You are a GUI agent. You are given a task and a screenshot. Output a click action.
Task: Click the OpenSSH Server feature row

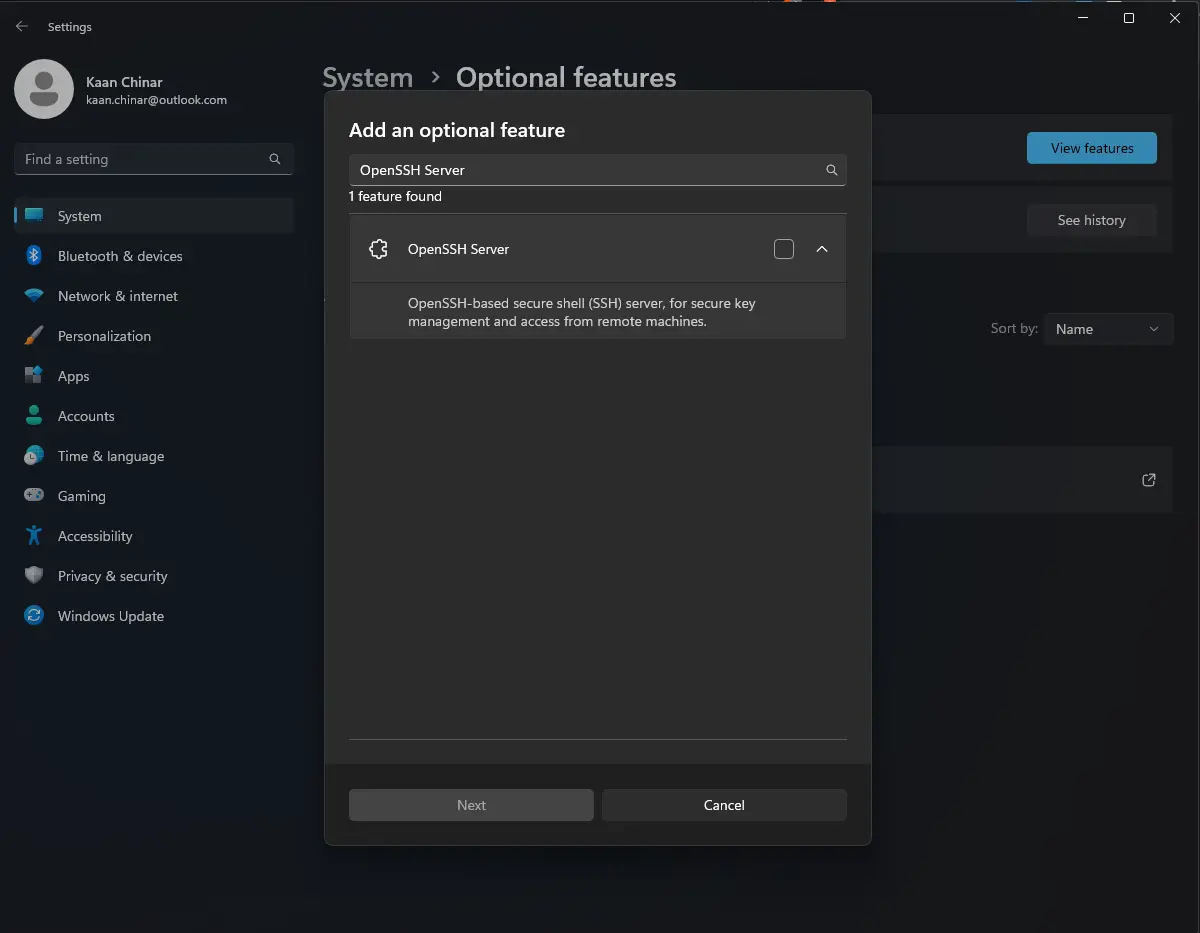[x=598, y=249]
